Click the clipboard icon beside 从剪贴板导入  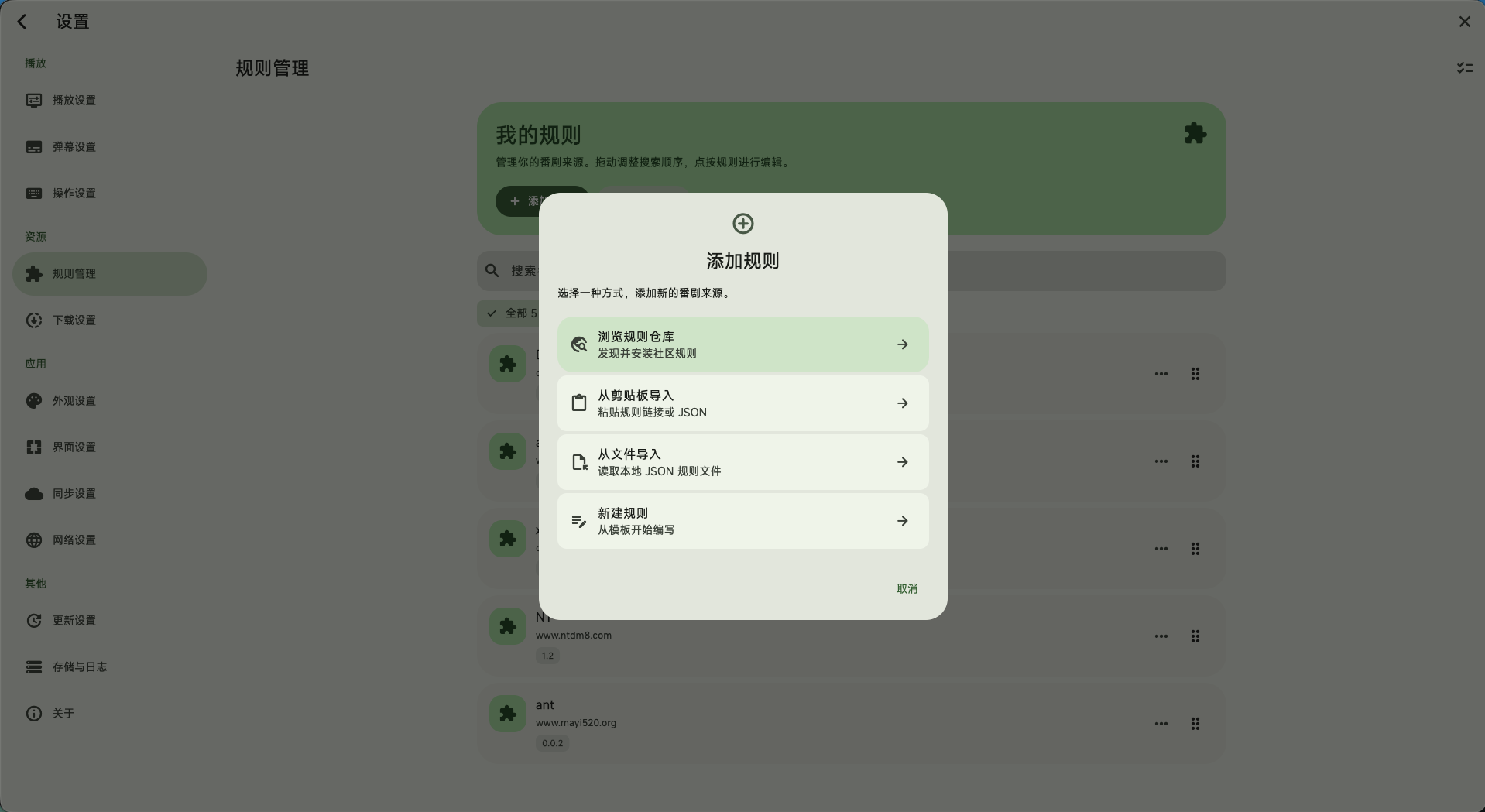579,403
